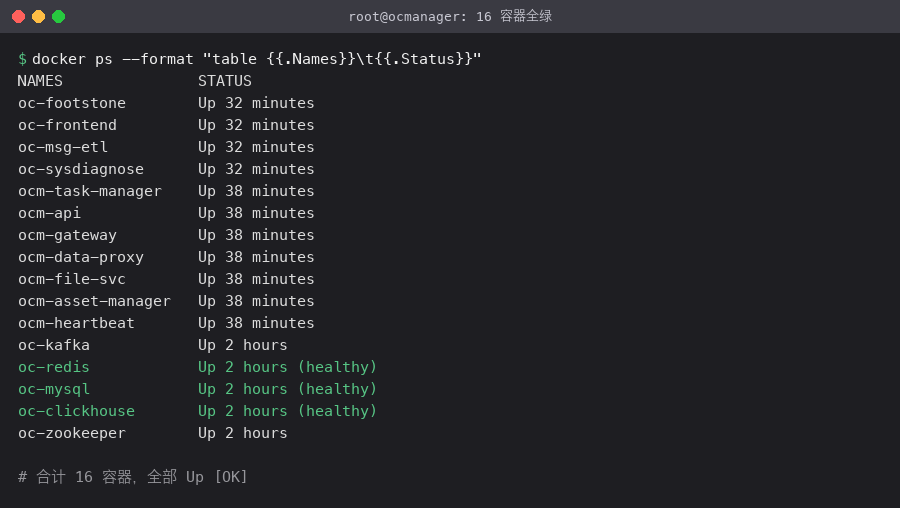Click 'Up 32 minutes' status of oc-footstone
The image size is (900, 508).
(257, 103)
